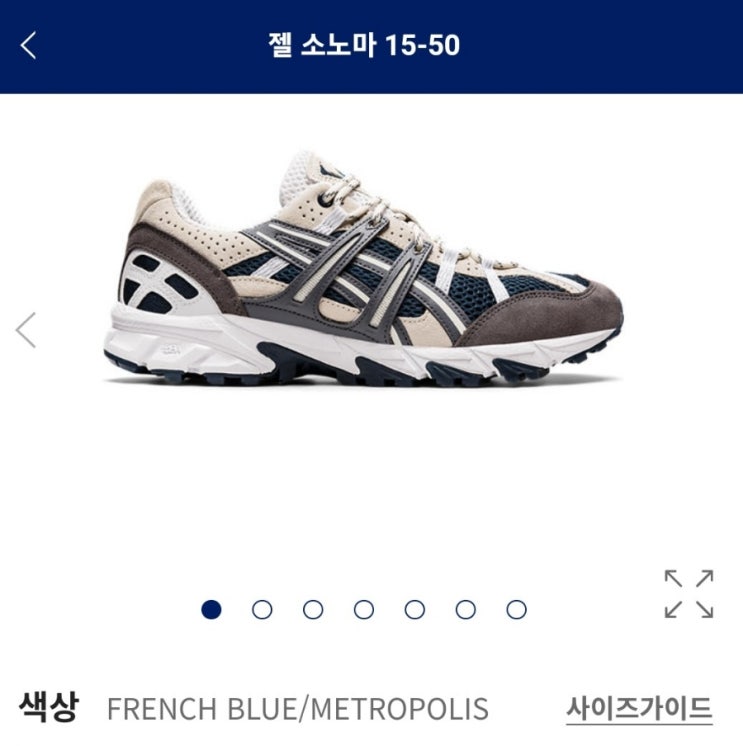The height and width of the screenshot is (746, 743).
Task: Show the previous product image
Action: pyautogui.click(x=26, y=330)
